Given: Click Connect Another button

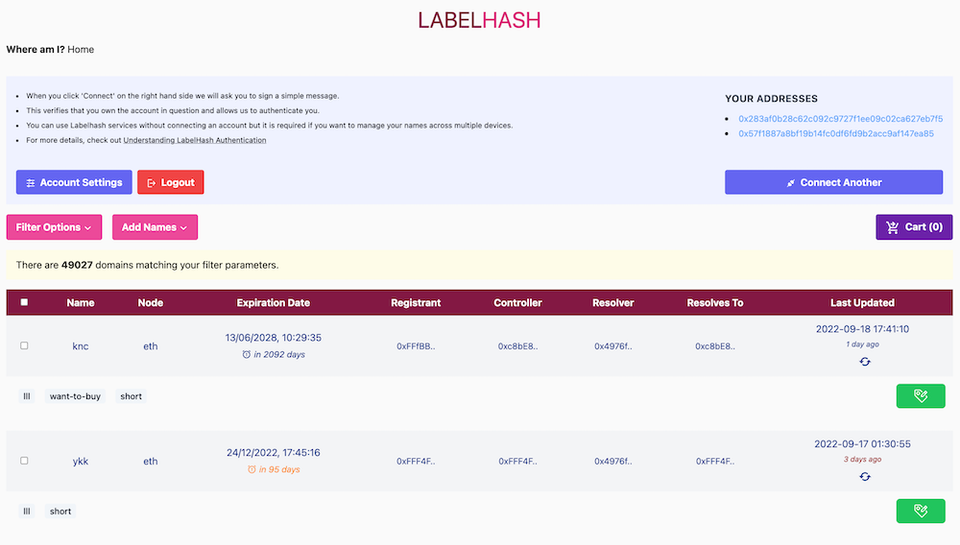Looking at the screenshot, I should pos(834,182).
